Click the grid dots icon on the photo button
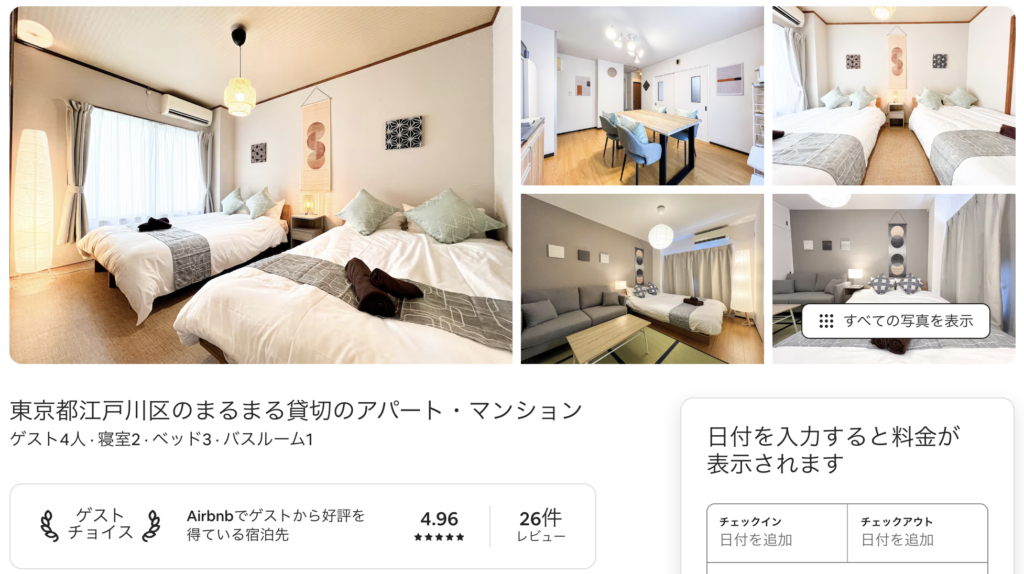Image resolution: width=1024 pixels, height=574 pixels. coord(826,321)
